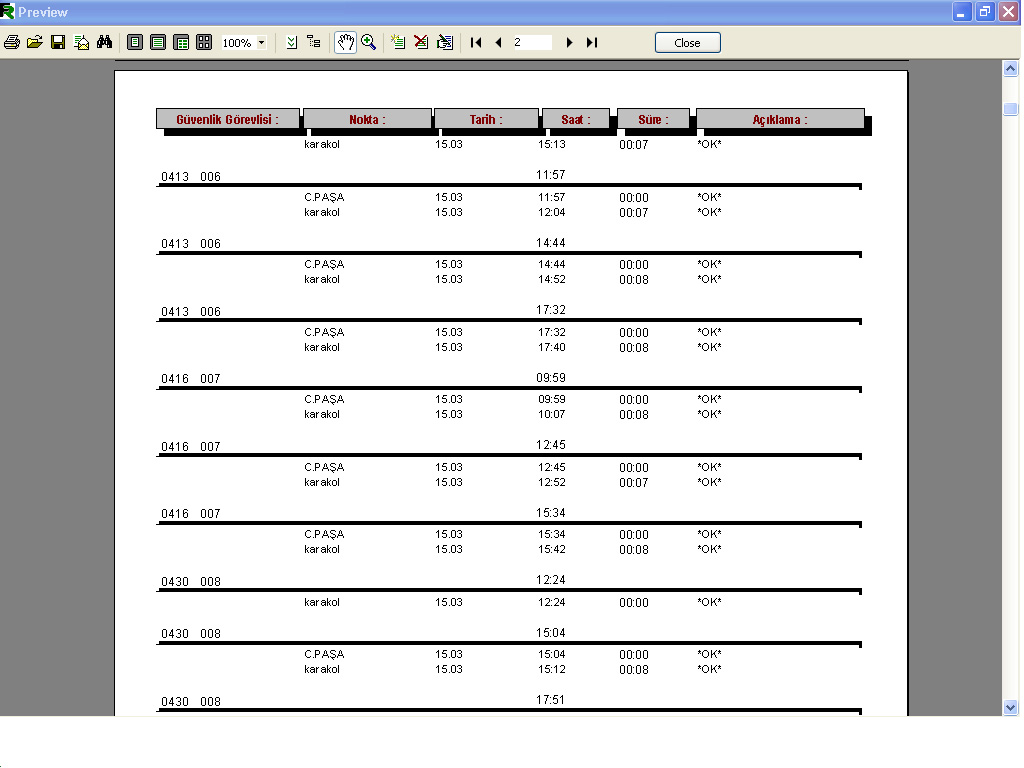Jump to the last page
The image size is (1024, 768).
click(592, 42)
